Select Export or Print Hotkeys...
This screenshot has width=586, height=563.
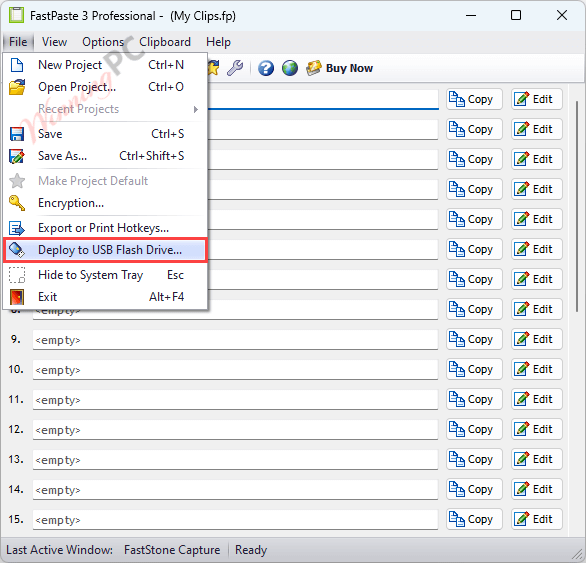click(x=105, y=228)
